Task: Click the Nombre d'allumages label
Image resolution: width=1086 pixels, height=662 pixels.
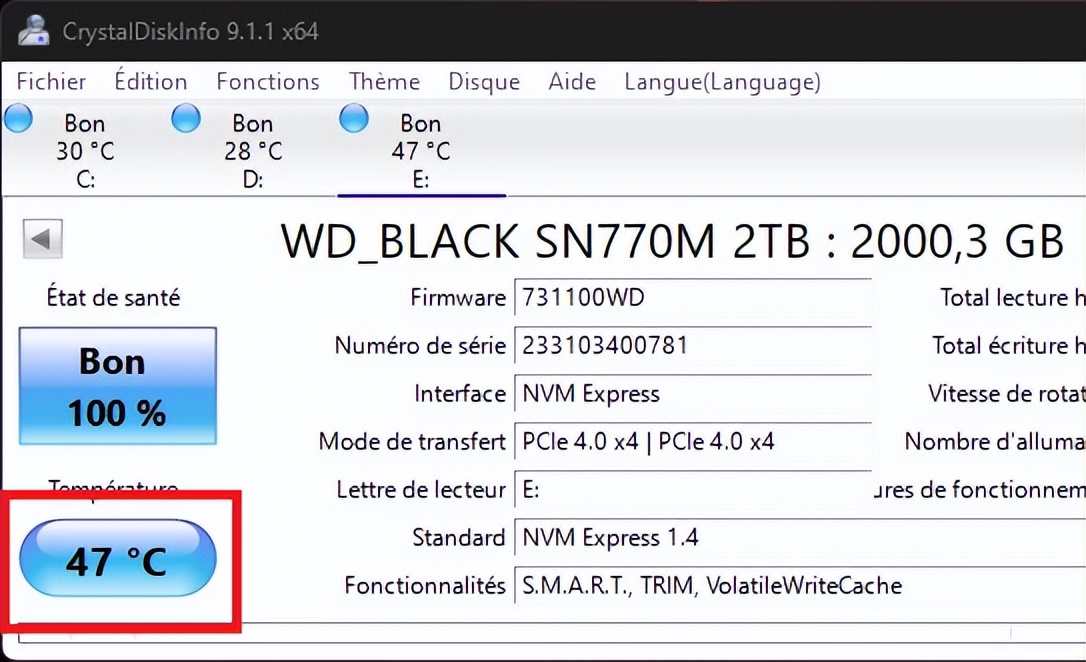Action: pyautogui.click(x=995, y=441)
